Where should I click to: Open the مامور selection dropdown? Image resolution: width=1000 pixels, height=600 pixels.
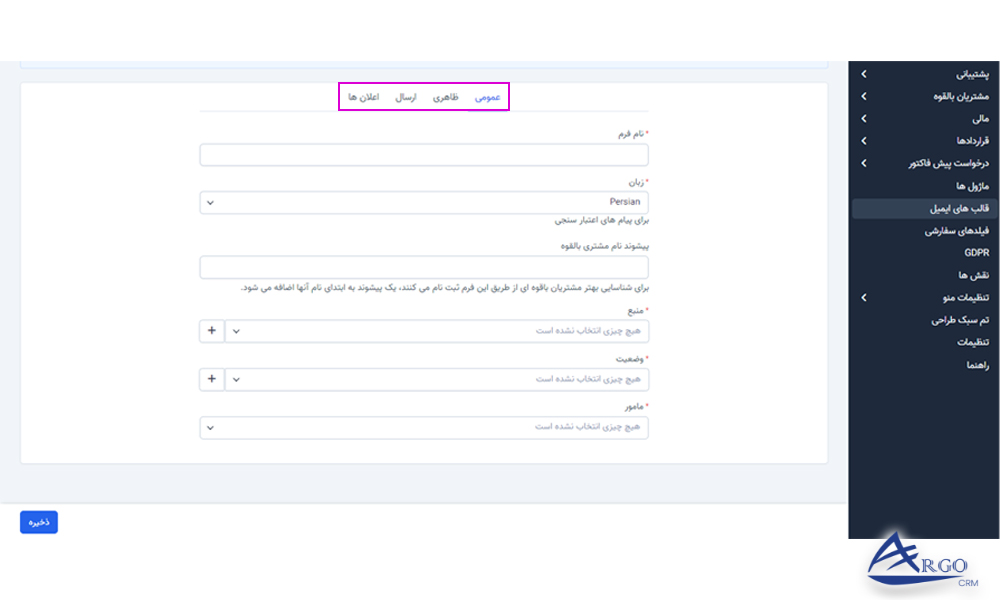click(423, 427)
